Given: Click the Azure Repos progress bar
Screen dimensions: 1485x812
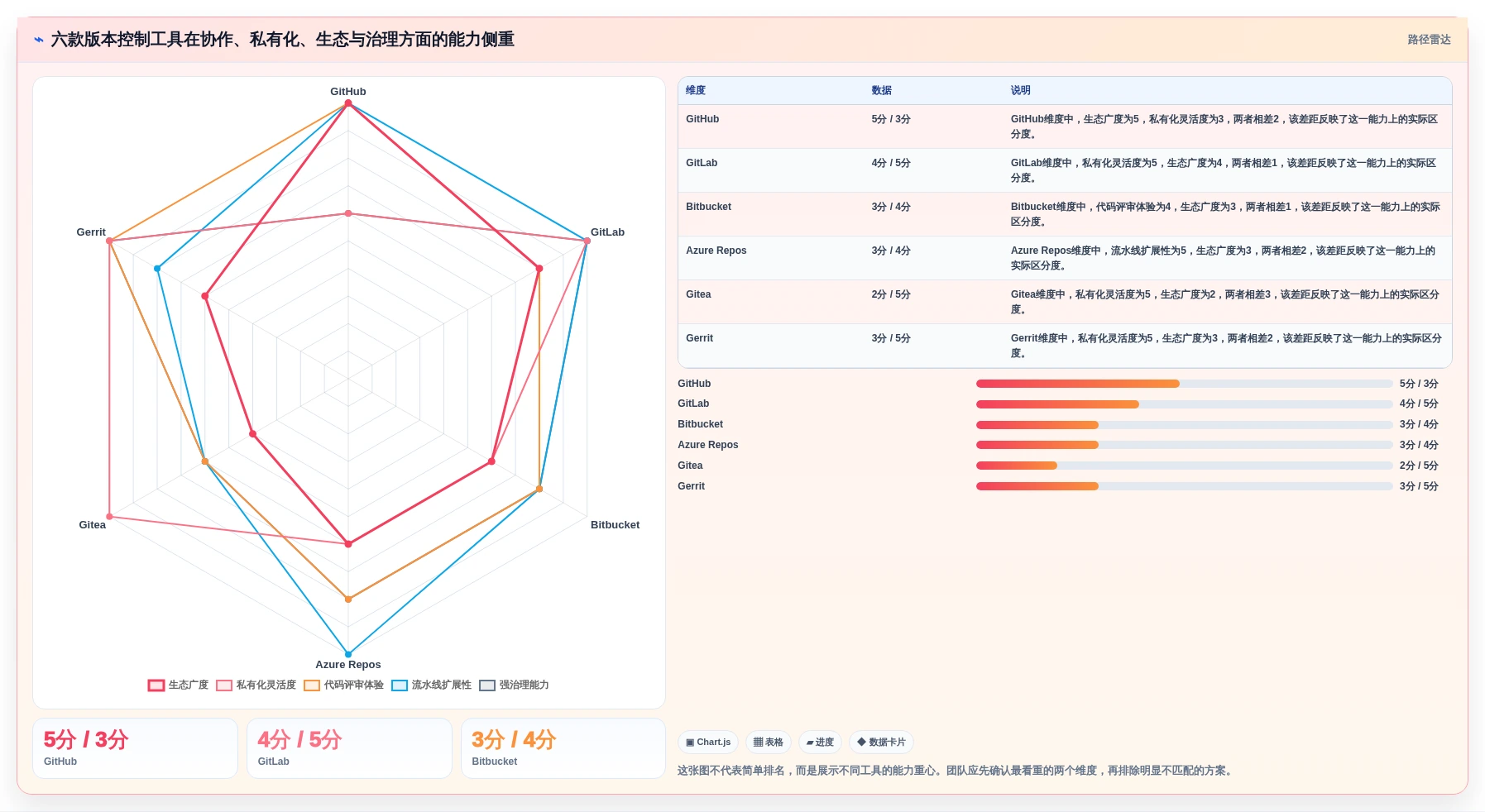Looking at the screenshot, I should pyautogui.click(x=1185, y=445).
